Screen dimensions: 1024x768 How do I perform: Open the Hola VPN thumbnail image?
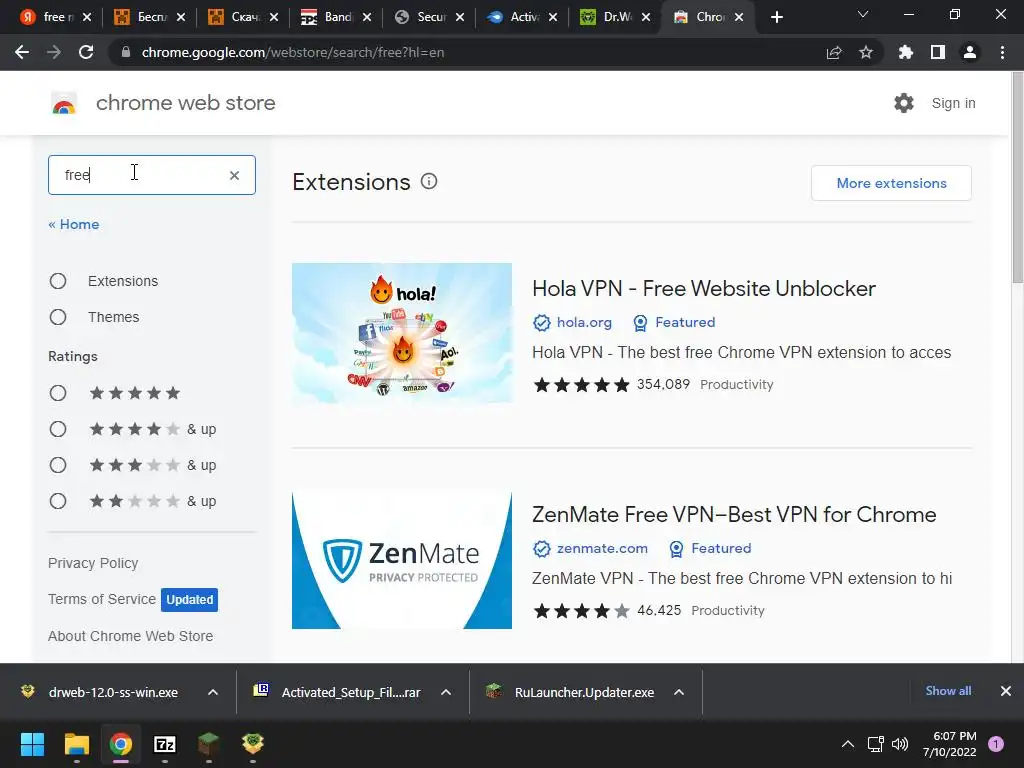click(402, 333)
